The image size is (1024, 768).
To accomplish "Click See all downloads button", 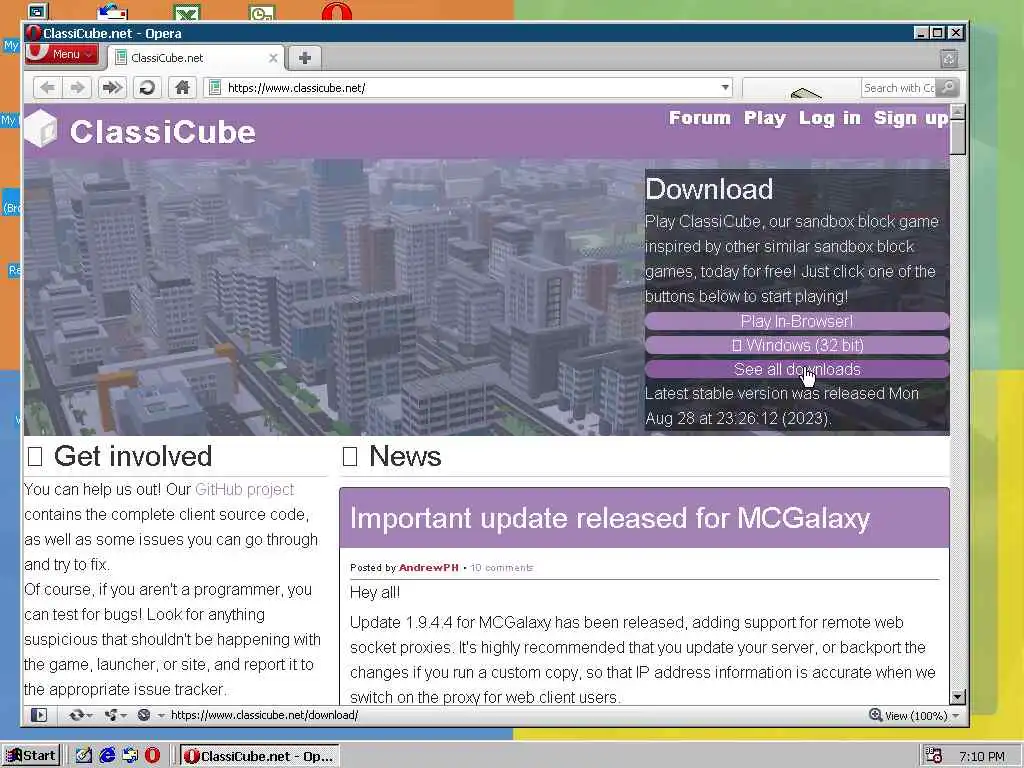I will pos(797,369).
